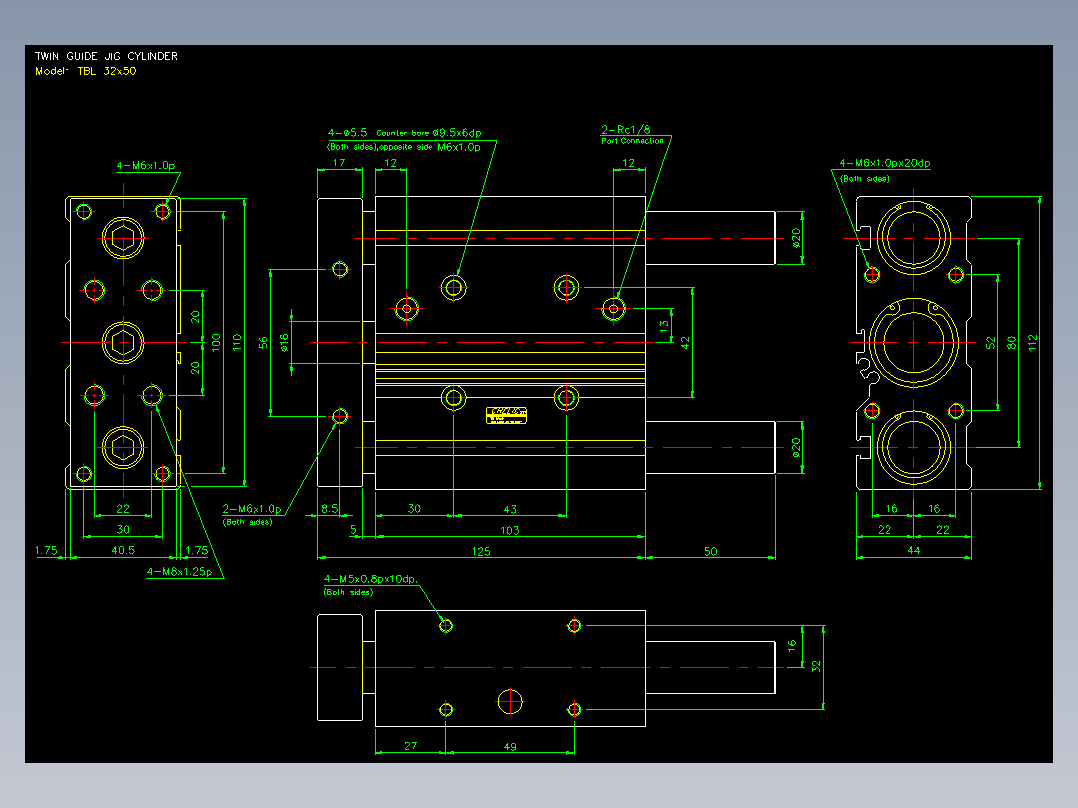Image resolution: width=1078 pixels, height=808 pixels.
Task: Select the '2-Rc1/8' callout text
Action: [x=626, y=129]
